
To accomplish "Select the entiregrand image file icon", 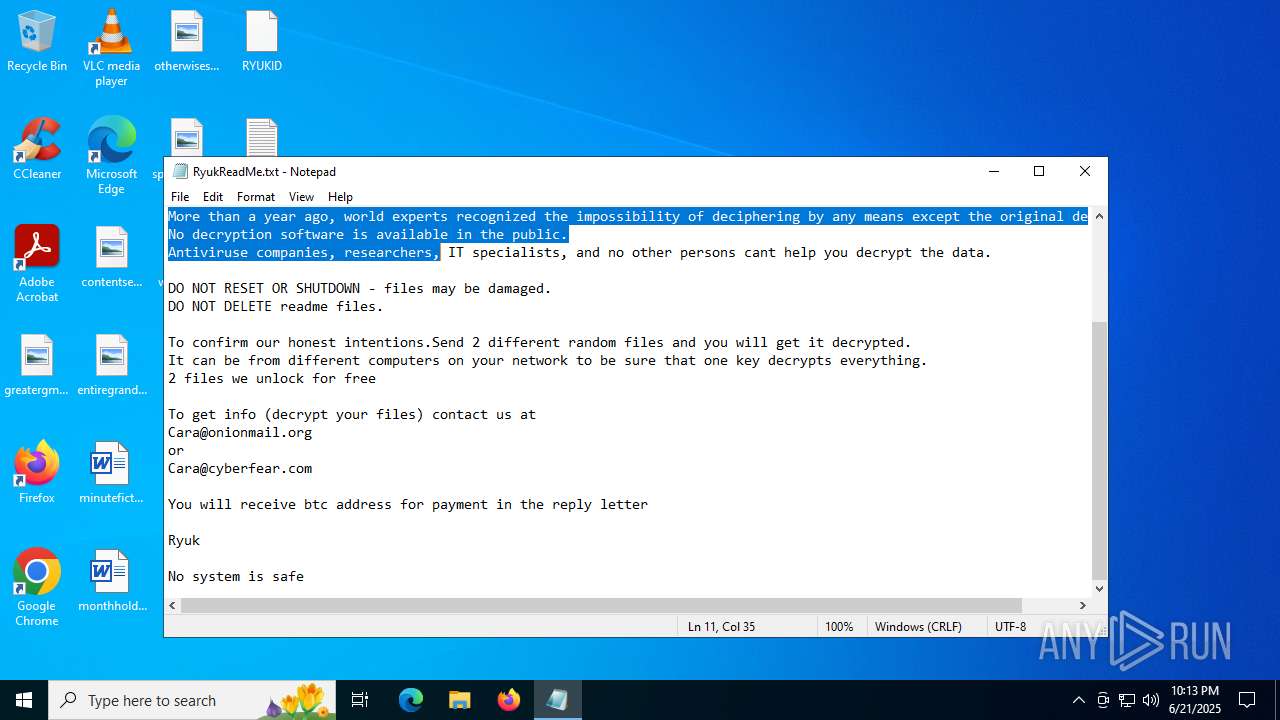I will tap(111, 366).
